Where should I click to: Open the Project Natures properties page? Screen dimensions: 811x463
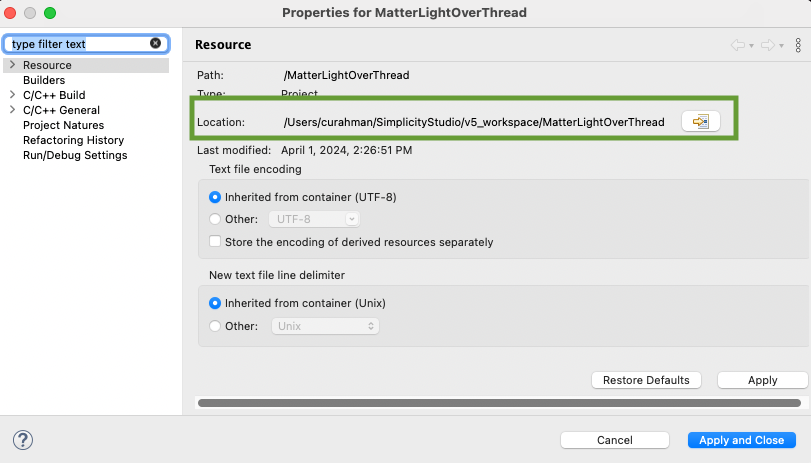coord(63,125)
